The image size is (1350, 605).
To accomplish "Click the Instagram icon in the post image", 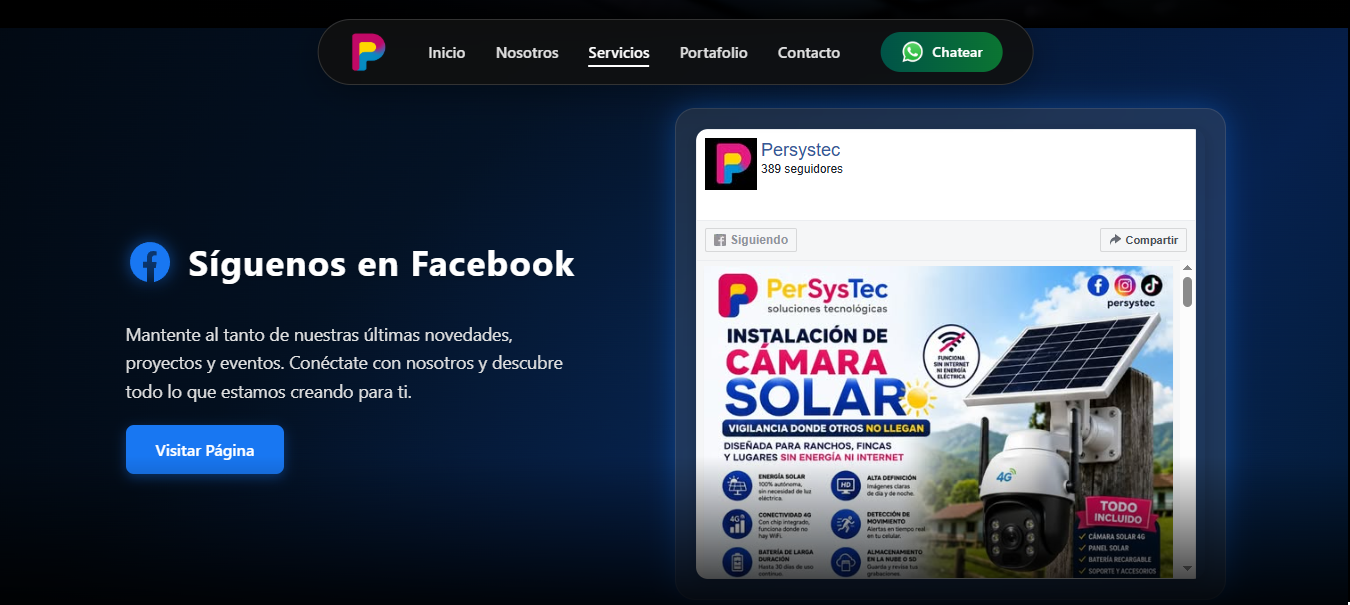I will (1125, 285).
